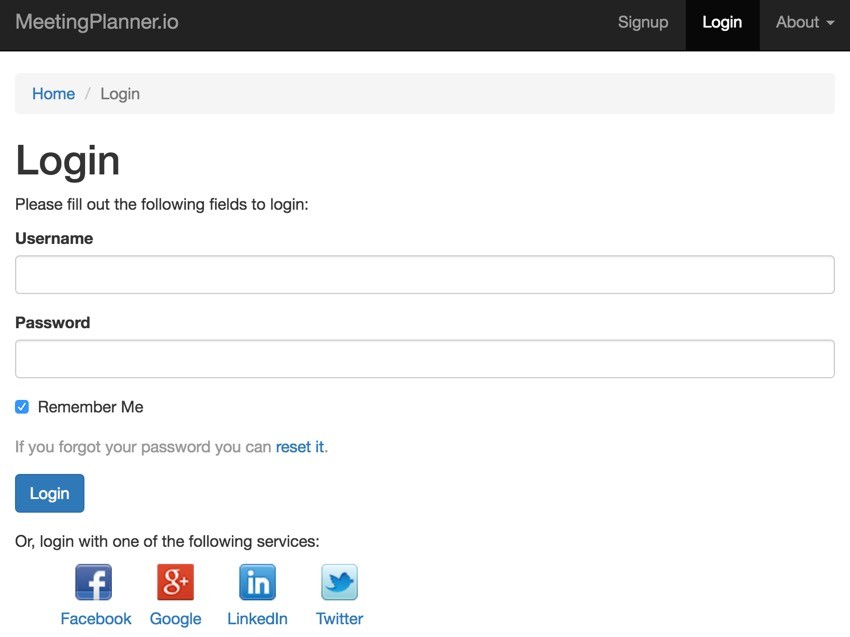This screenshot has height=637, width=850.
Task: Click the Twitter text link
Action: coord(339,619)
